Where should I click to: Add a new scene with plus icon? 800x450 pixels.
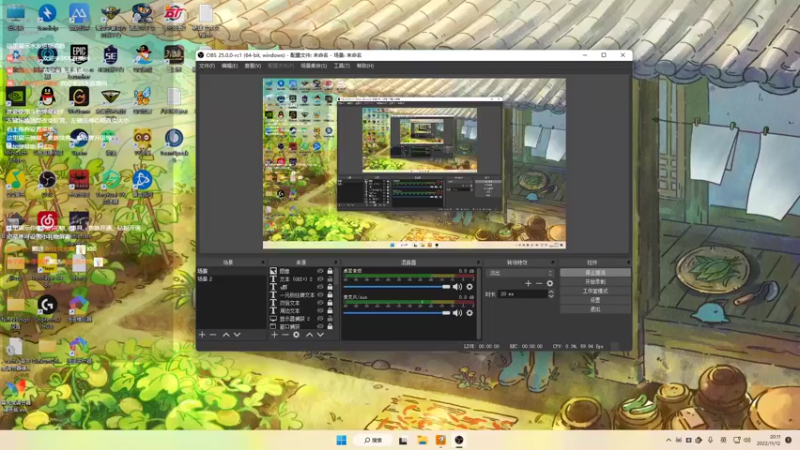pyautogui.click(x=202, y=335)
